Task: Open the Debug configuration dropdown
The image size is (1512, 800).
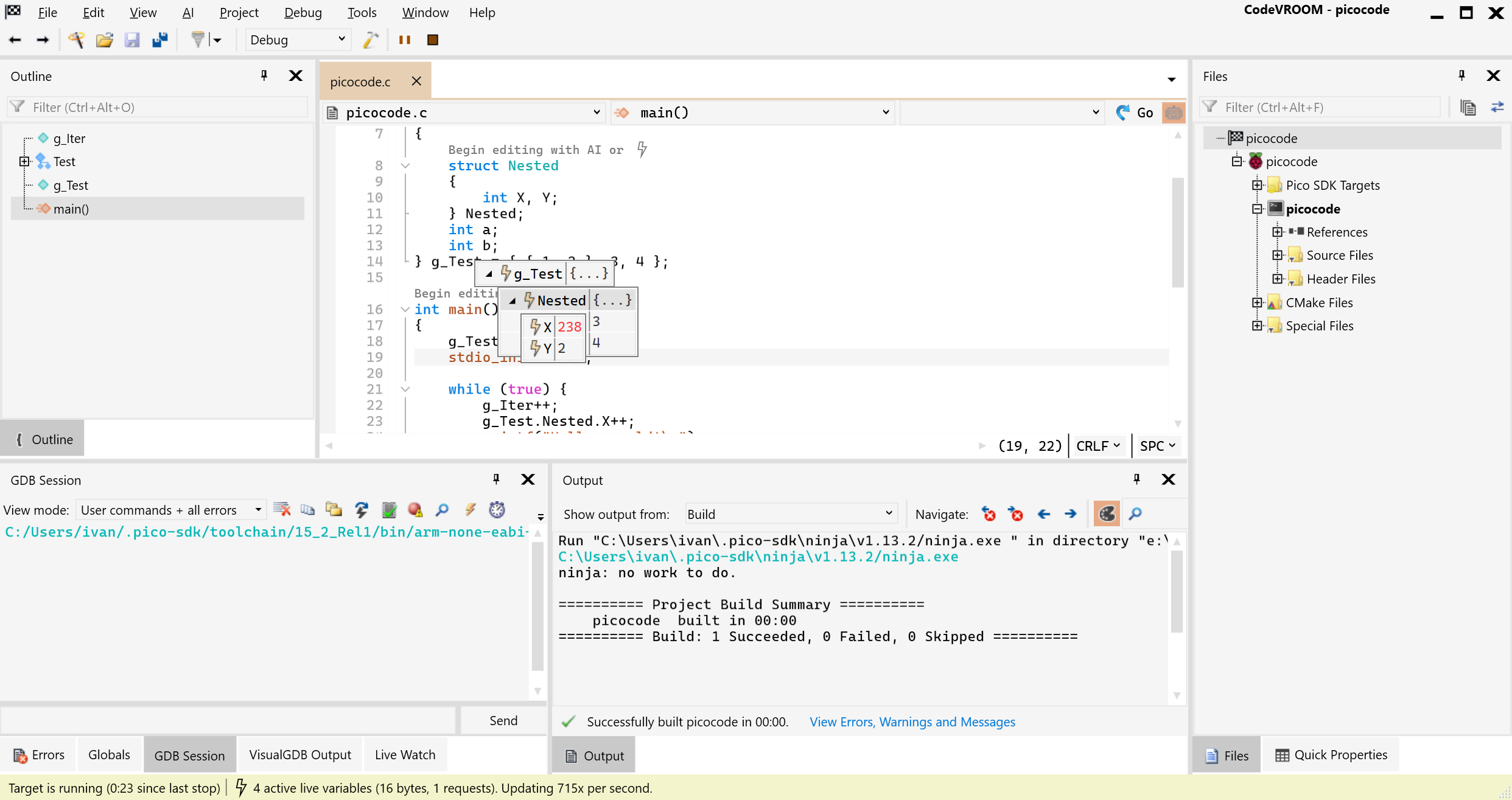Action: pos(297,40)
